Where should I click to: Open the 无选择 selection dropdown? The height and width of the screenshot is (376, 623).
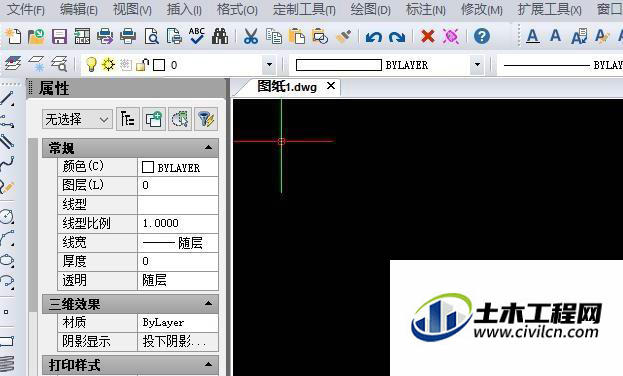pyautogui.click(x=77, y=119)
